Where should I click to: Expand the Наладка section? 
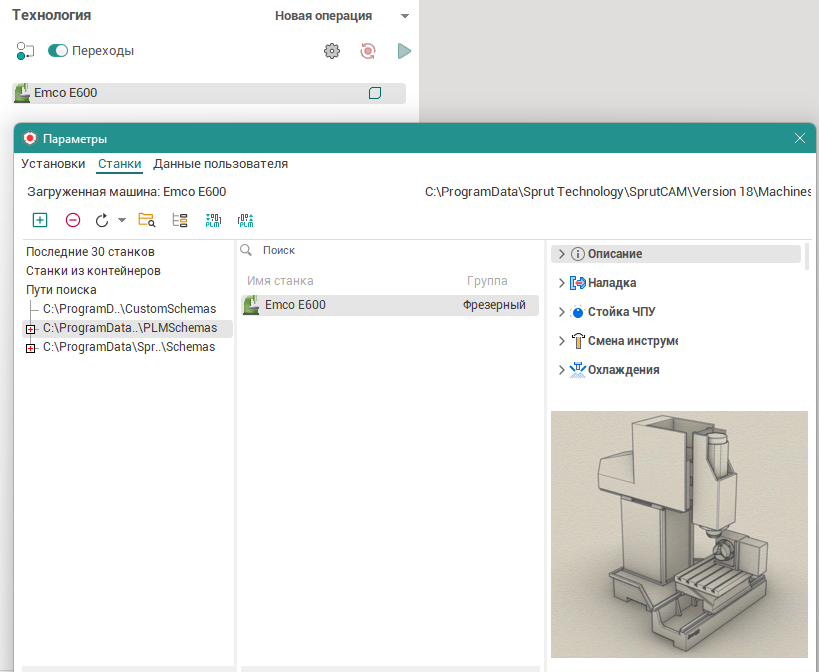point(561,283)
